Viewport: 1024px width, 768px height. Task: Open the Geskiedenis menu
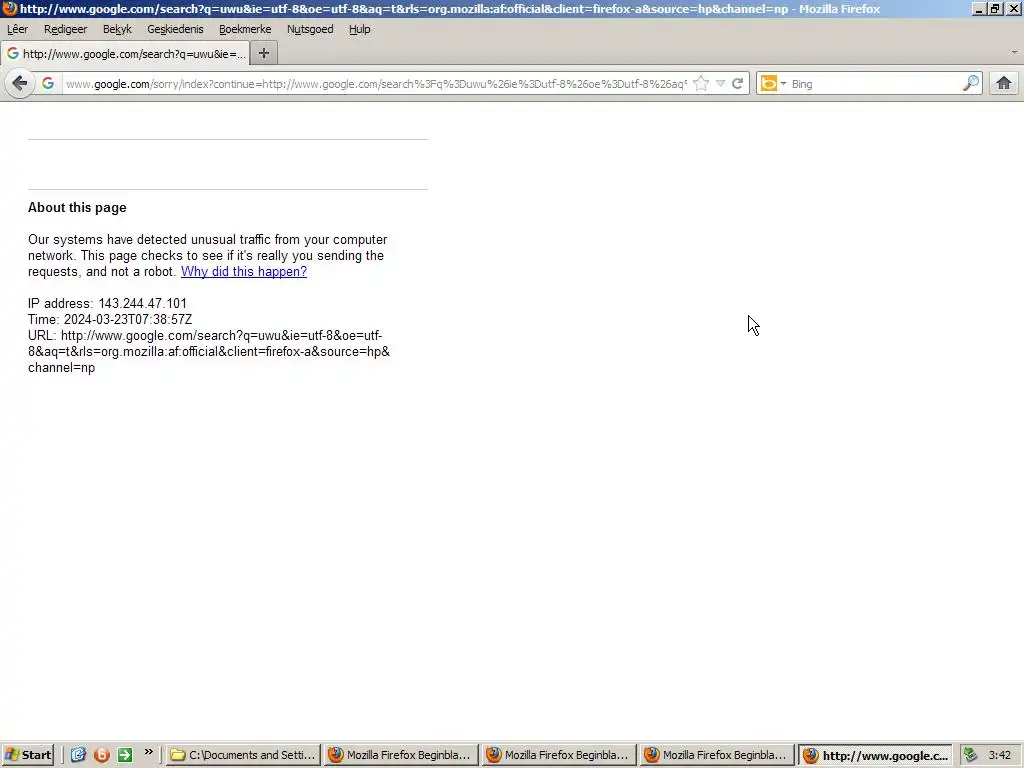[x=175, y=29]
